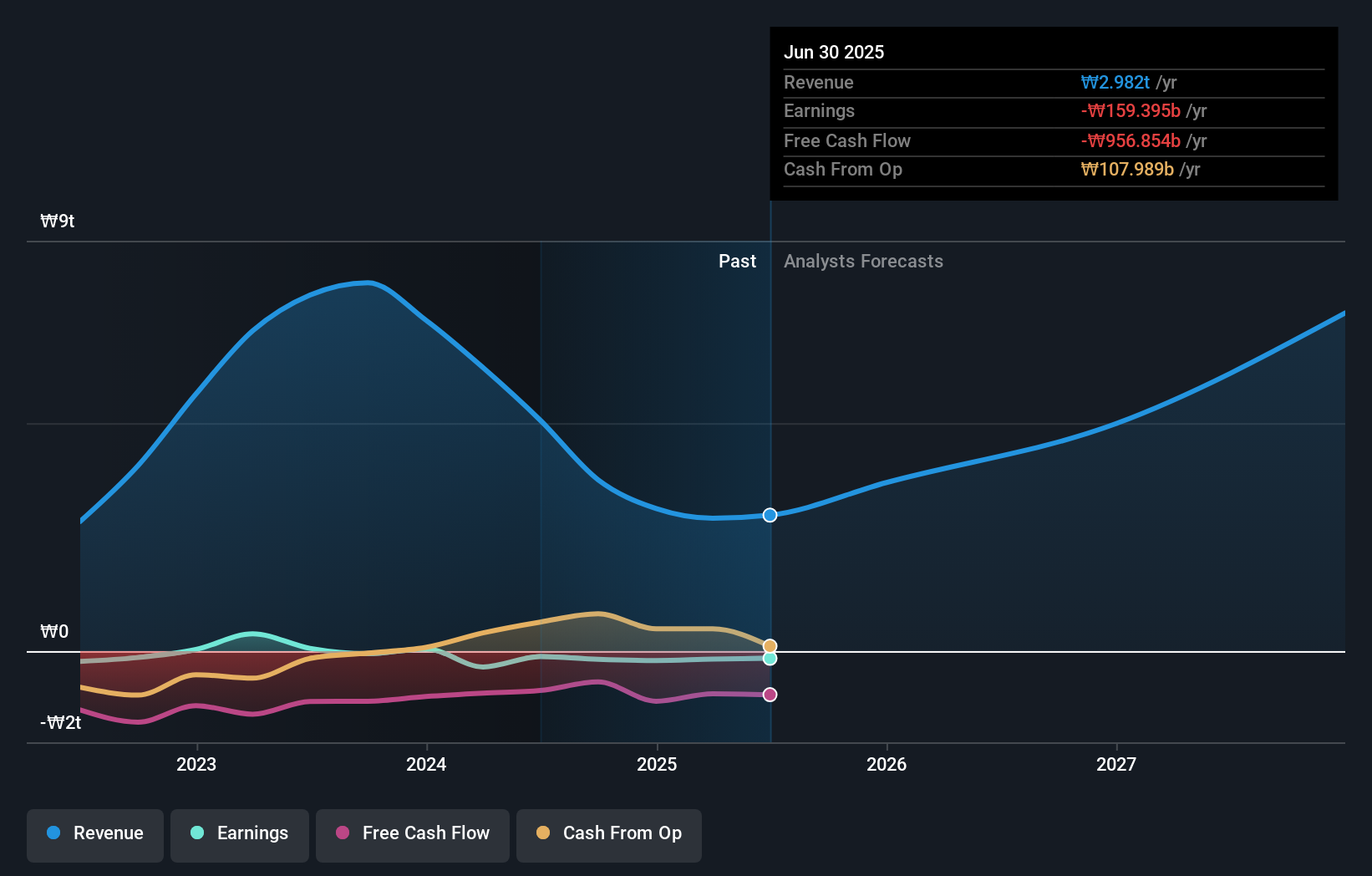The width and height of the screenshot is (1372, 876).
Task: Select the blue Revenue data point marker
Action: click(770, 515)
